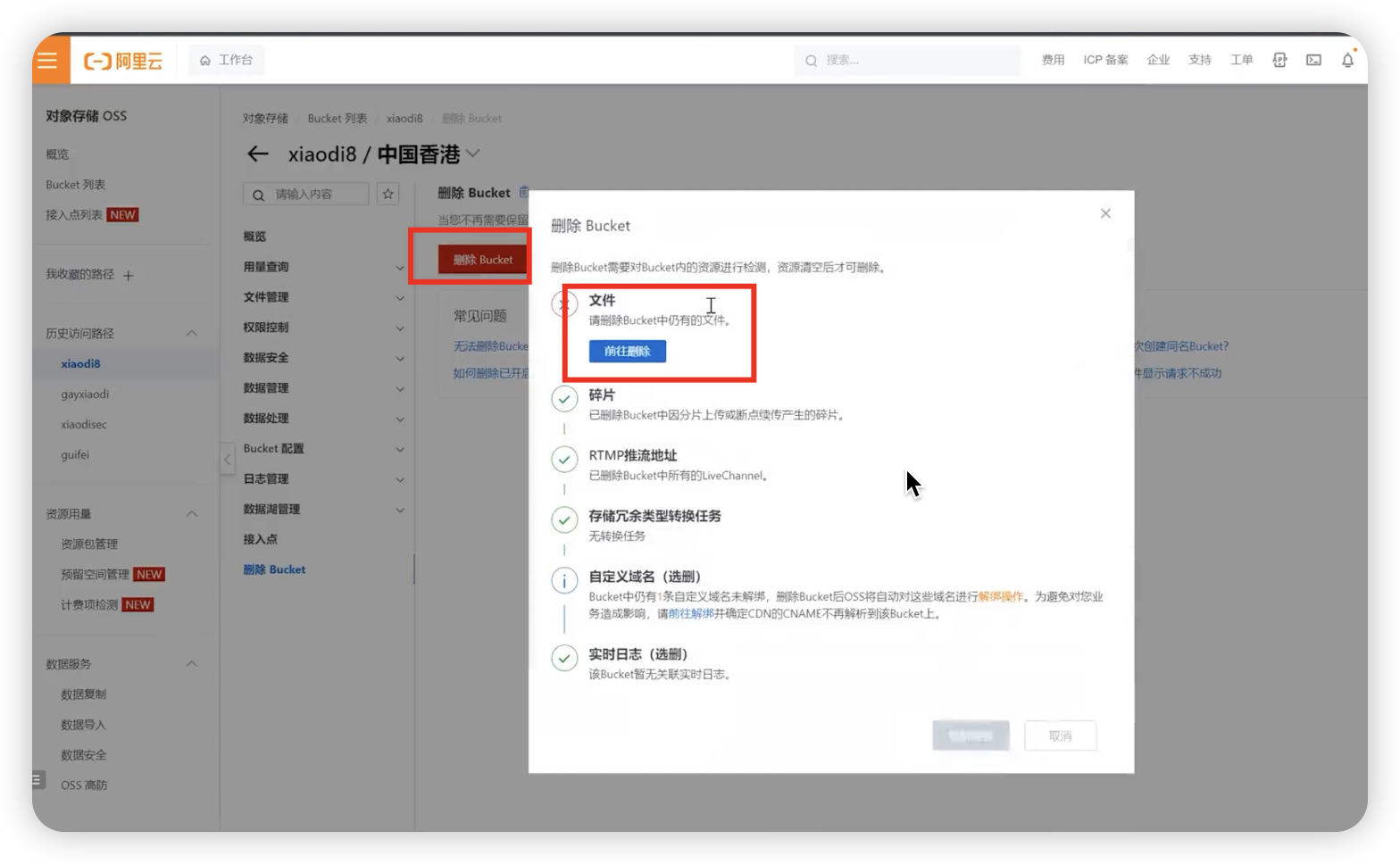The image size is (1400, 864).
Task: Open the 企业 menu item
Action: pyautogui.click(x=1158, y=60)
